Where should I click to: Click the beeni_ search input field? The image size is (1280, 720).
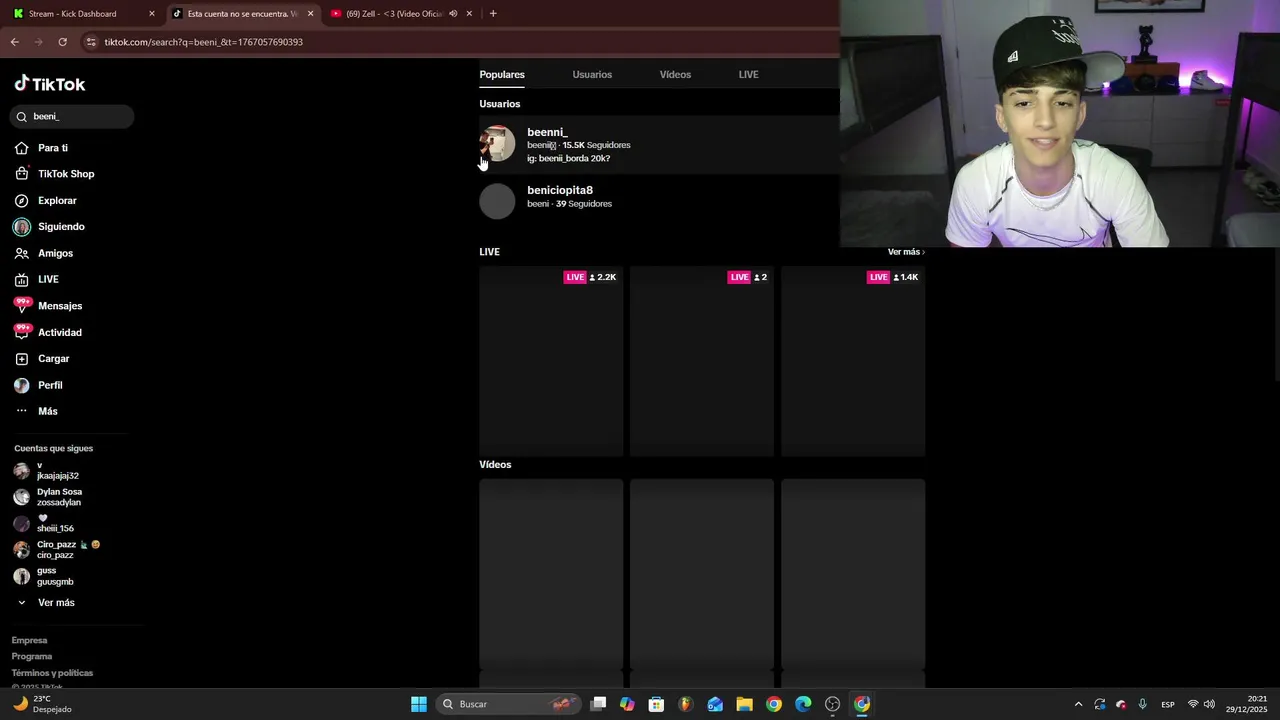pos(72,117)
